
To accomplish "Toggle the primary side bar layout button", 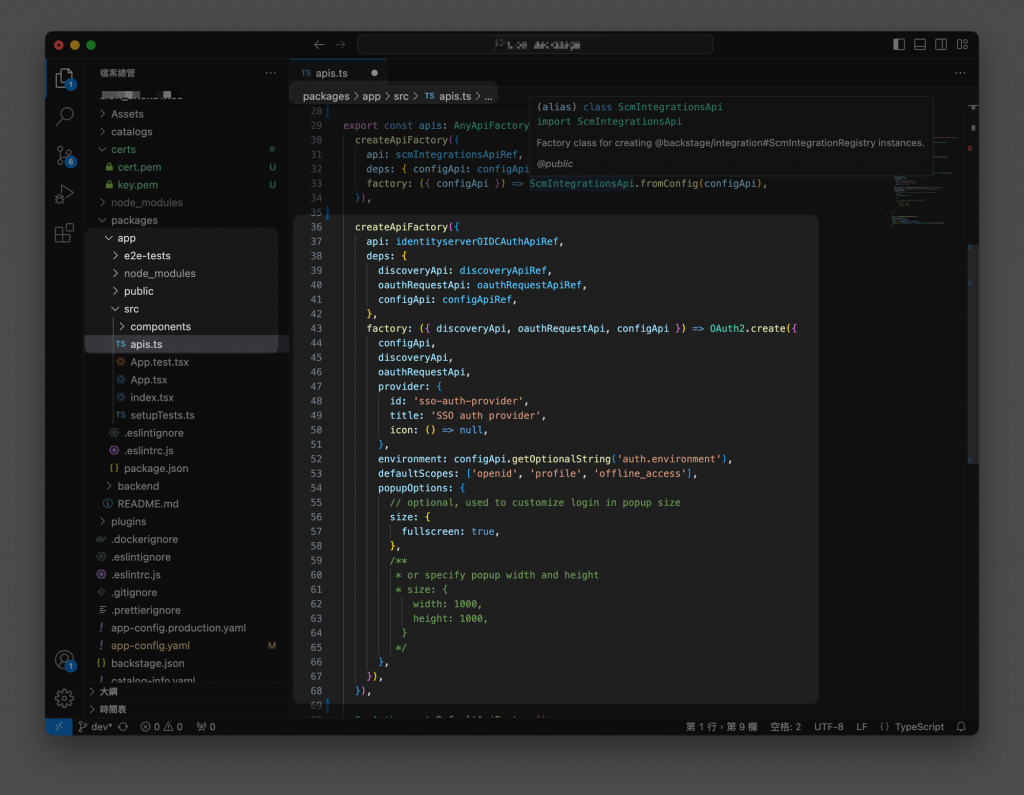I will coord(899,44).
